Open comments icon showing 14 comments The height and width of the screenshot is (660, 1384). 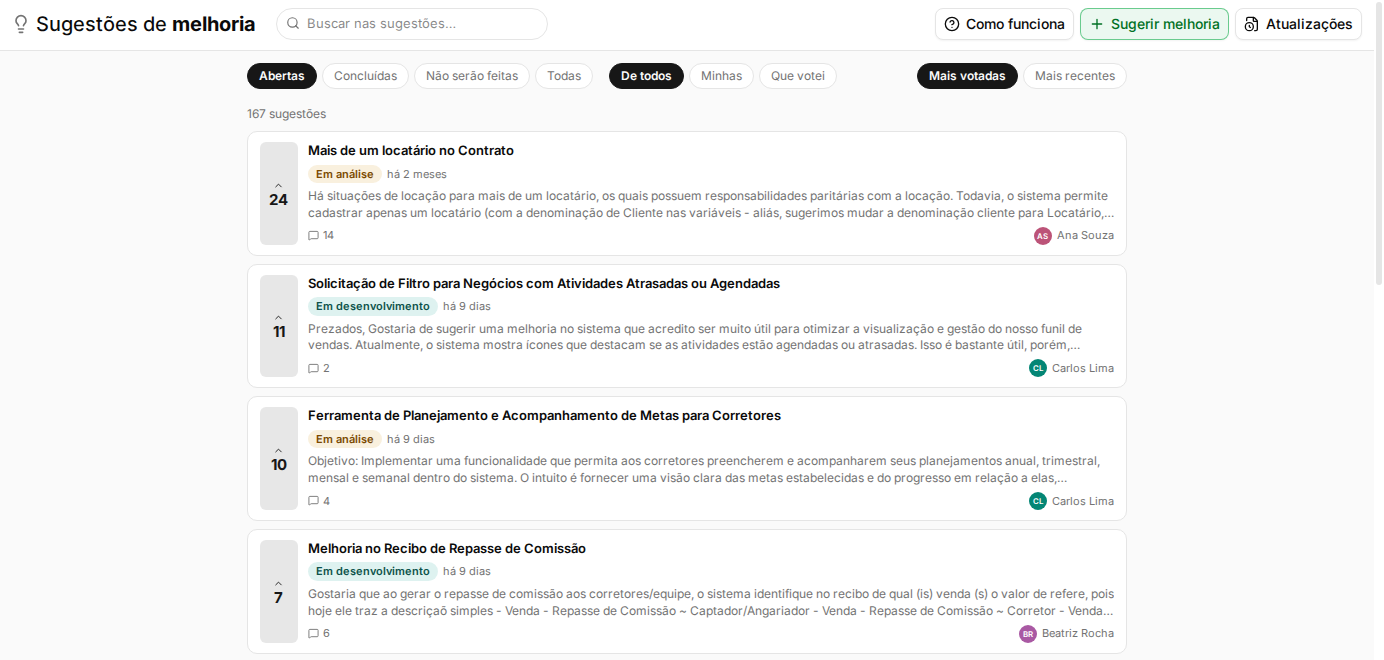[314, 236]
